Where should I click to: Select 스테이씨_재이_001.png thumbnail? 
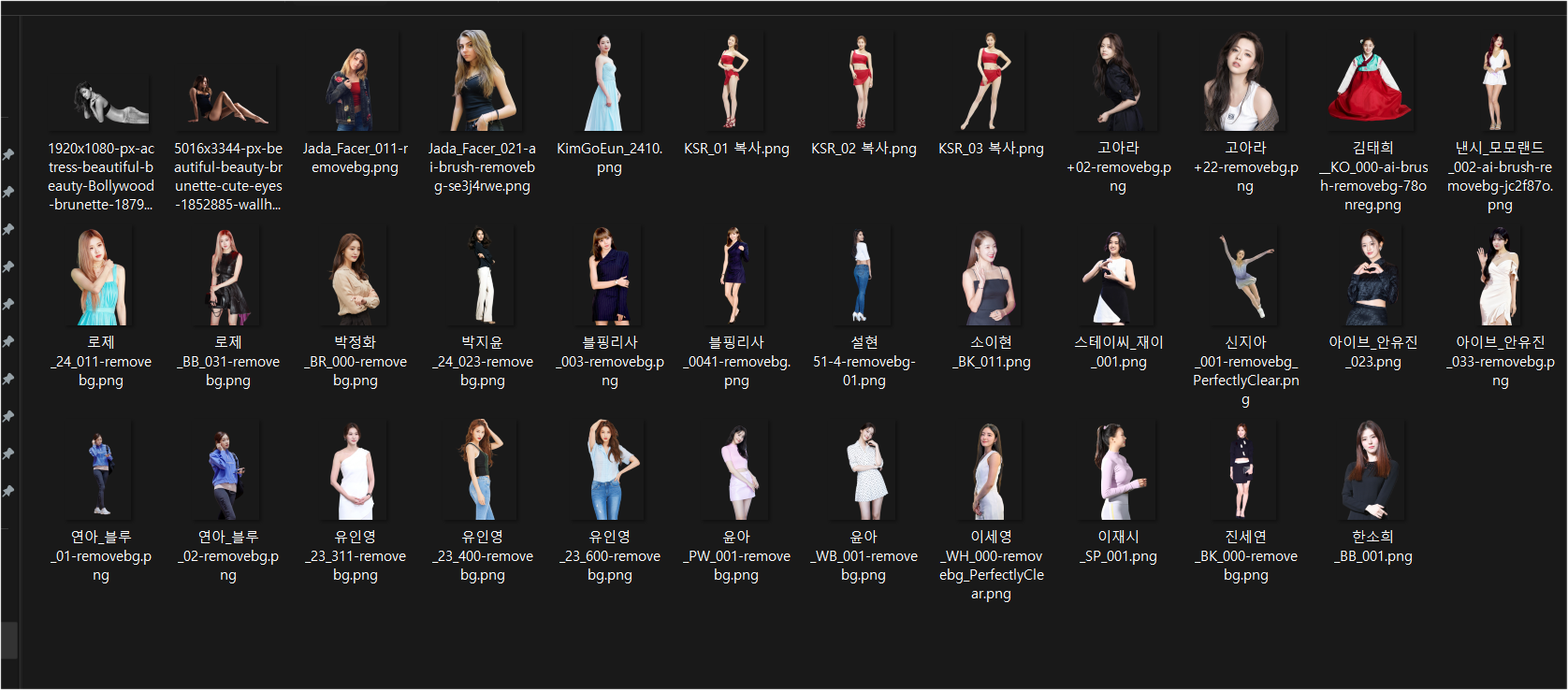pyautogui.click(x=1116, y=278)
